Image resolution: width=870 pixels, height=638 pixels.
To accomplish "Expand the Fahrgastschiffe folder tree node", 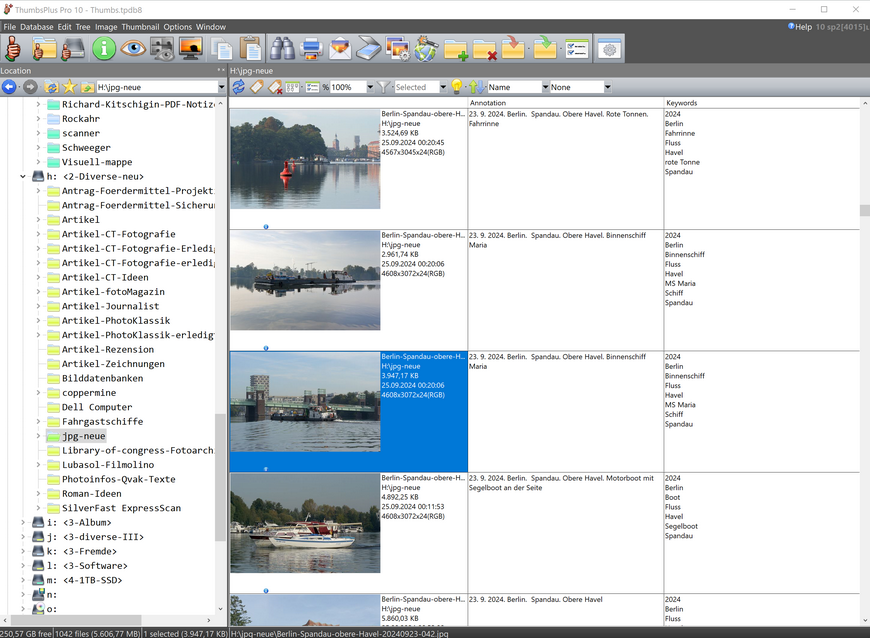I will [x=39, y=422].
